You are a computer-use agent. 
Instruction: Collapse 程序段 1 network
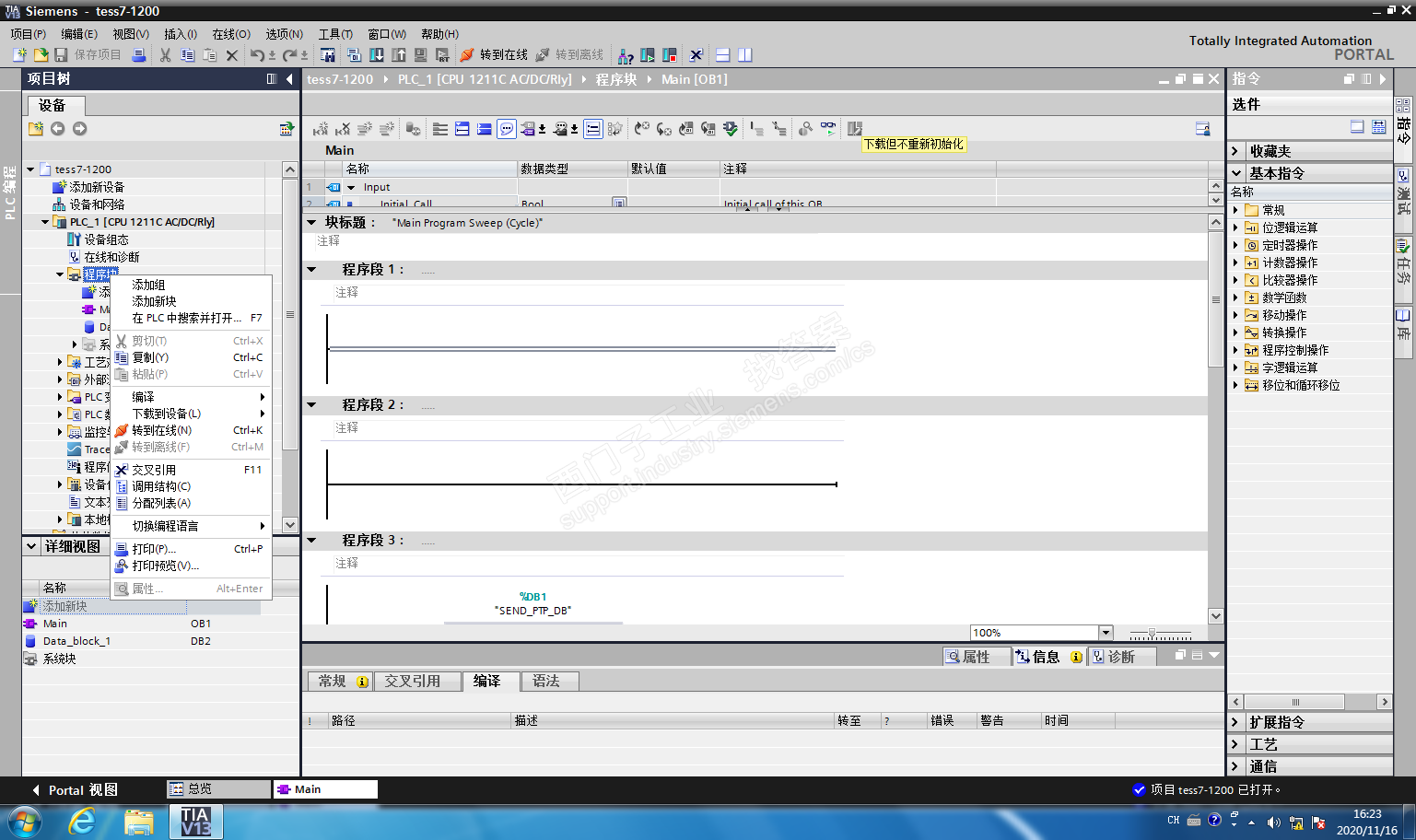point(311,270)
